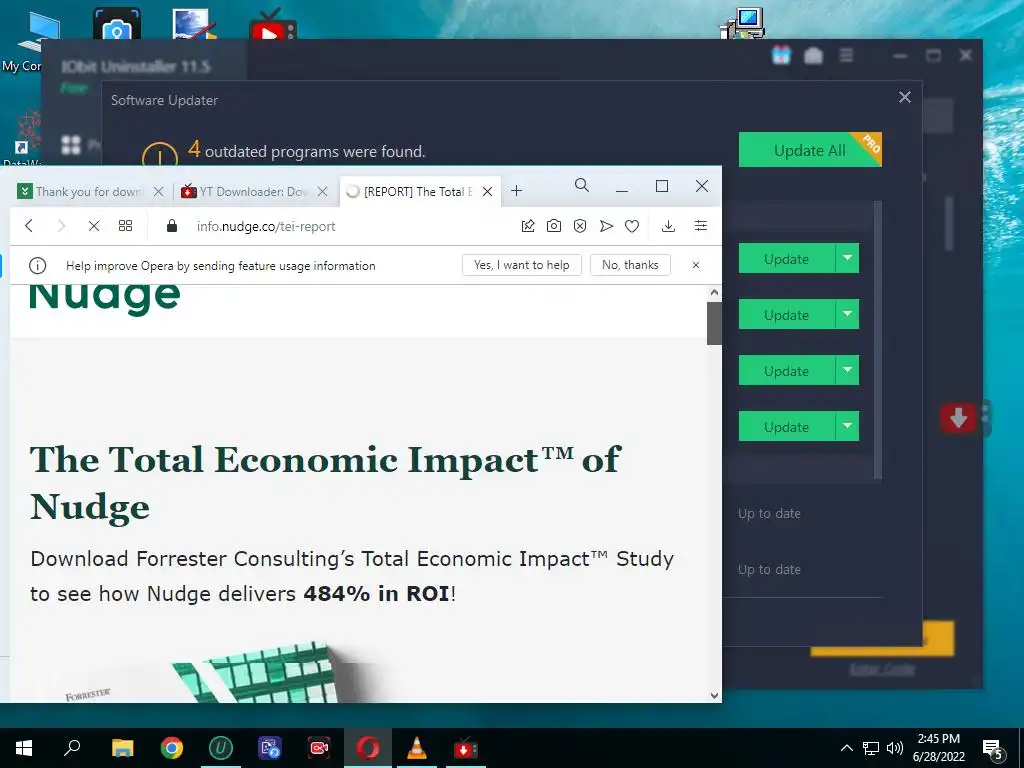Open notification center icon
This screenshot has width=1024, height=768.
(x=993, y=749)
